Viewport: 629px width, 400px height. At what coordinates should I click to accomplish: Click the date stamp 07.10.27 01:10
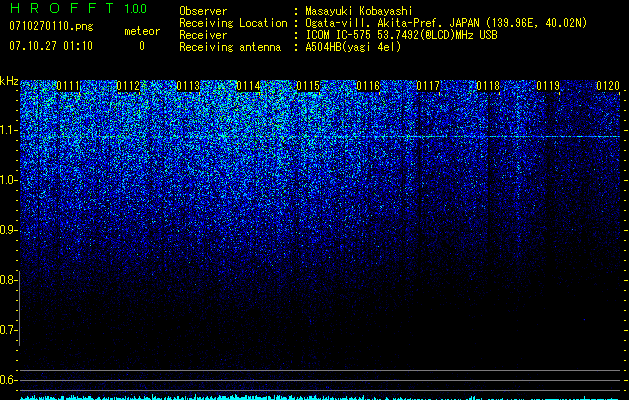[51, 46]
